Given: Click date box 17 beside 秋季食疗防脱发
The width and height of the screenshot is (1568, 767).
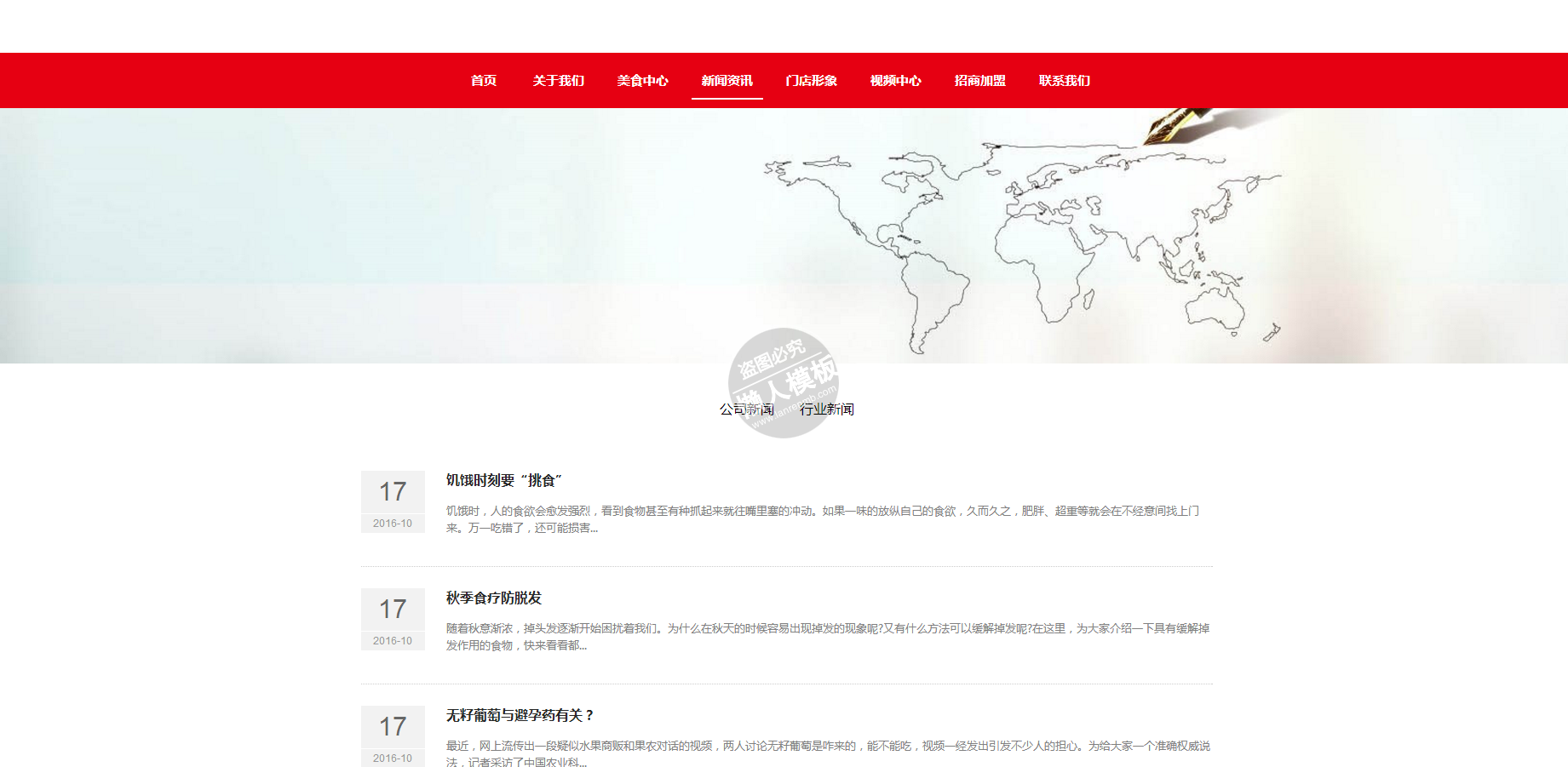Looking at the screenshot, I should [393, 619].
